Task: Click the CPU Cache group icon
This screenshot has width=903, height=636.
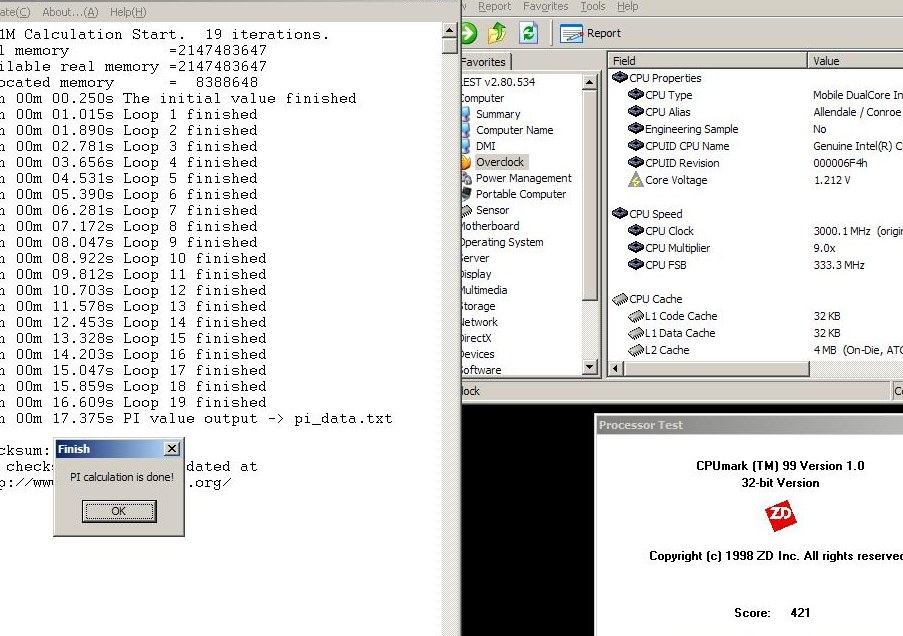Action: (x=620, y=299)
